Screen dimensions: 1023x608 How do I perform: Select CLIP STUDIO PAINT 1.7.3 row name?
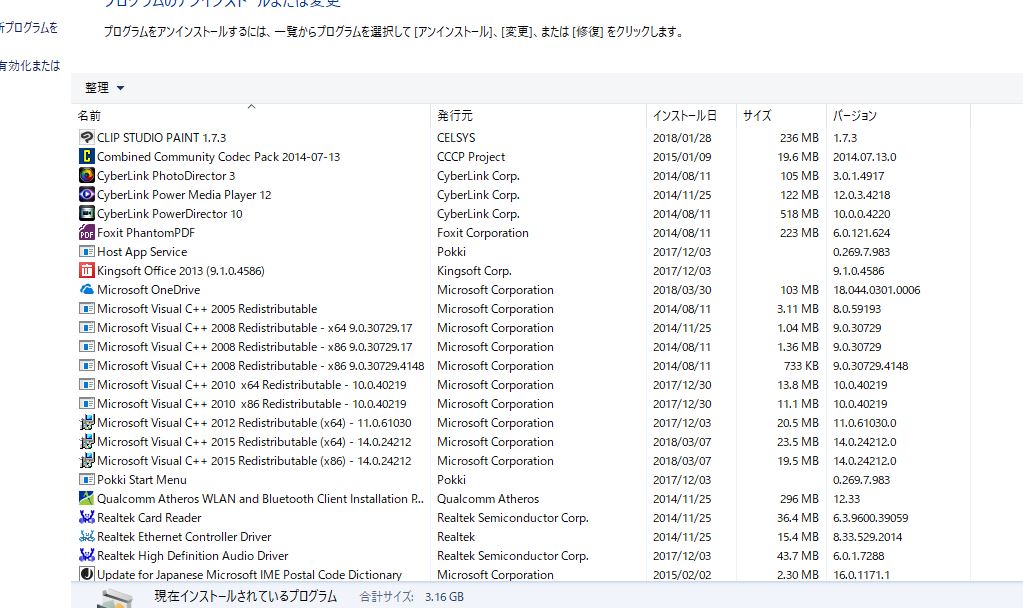point(161,138)
